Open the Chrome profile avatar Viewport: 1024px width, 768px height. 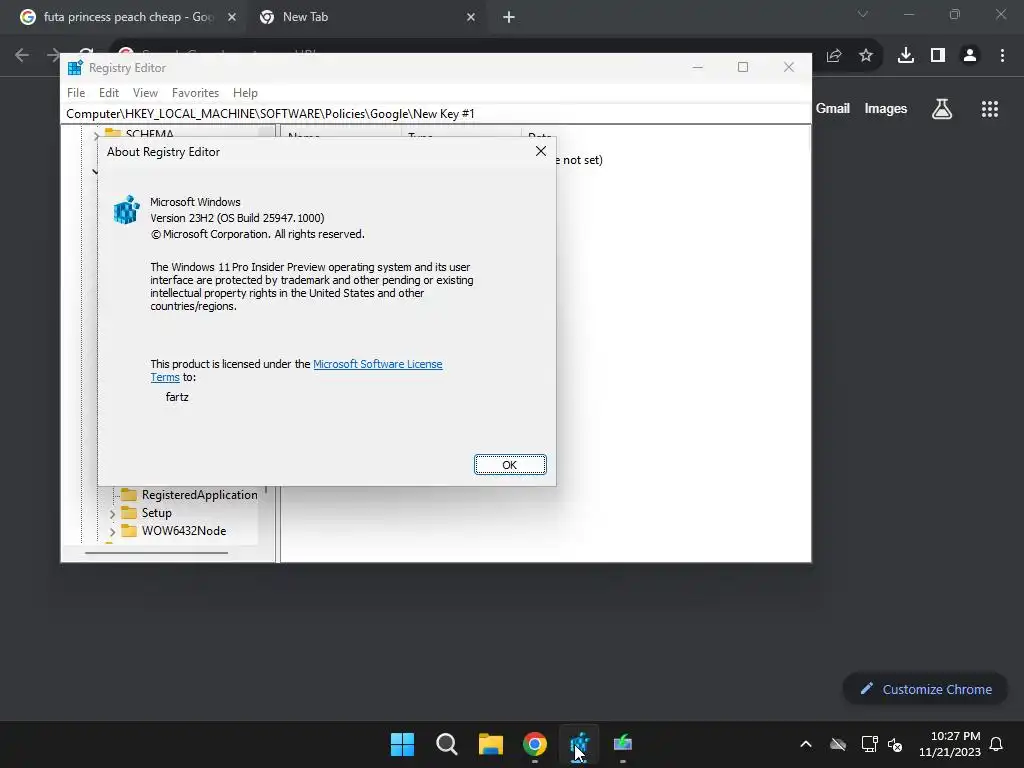pyautogui.click(x=970, y=56)
